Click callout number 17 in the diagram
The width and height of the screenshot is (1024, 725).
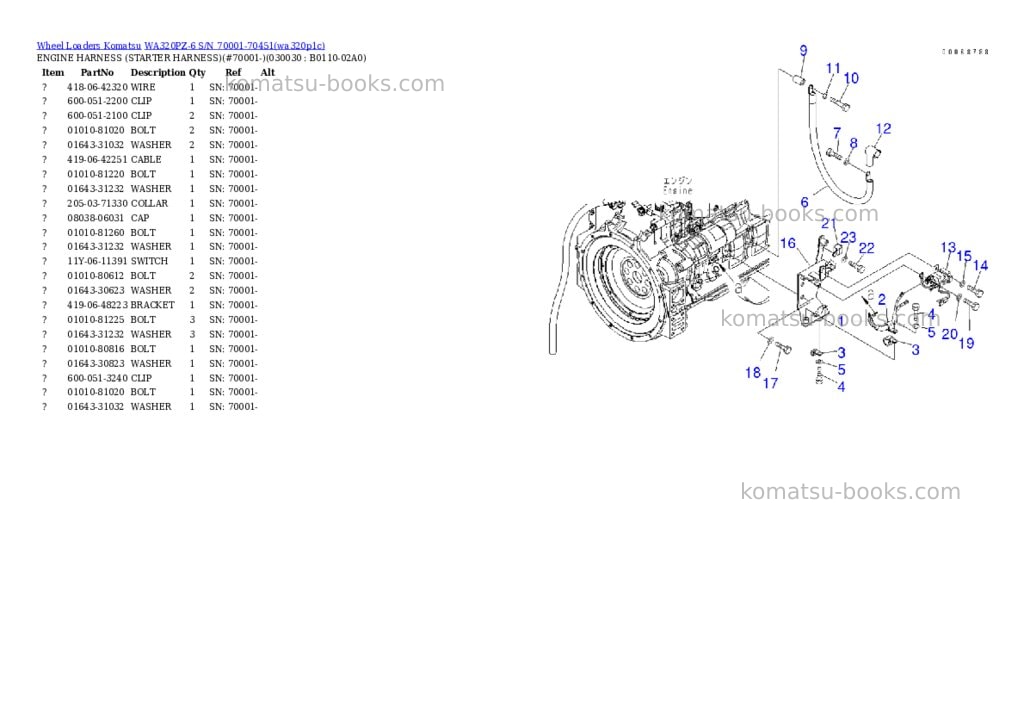point(771,383)
